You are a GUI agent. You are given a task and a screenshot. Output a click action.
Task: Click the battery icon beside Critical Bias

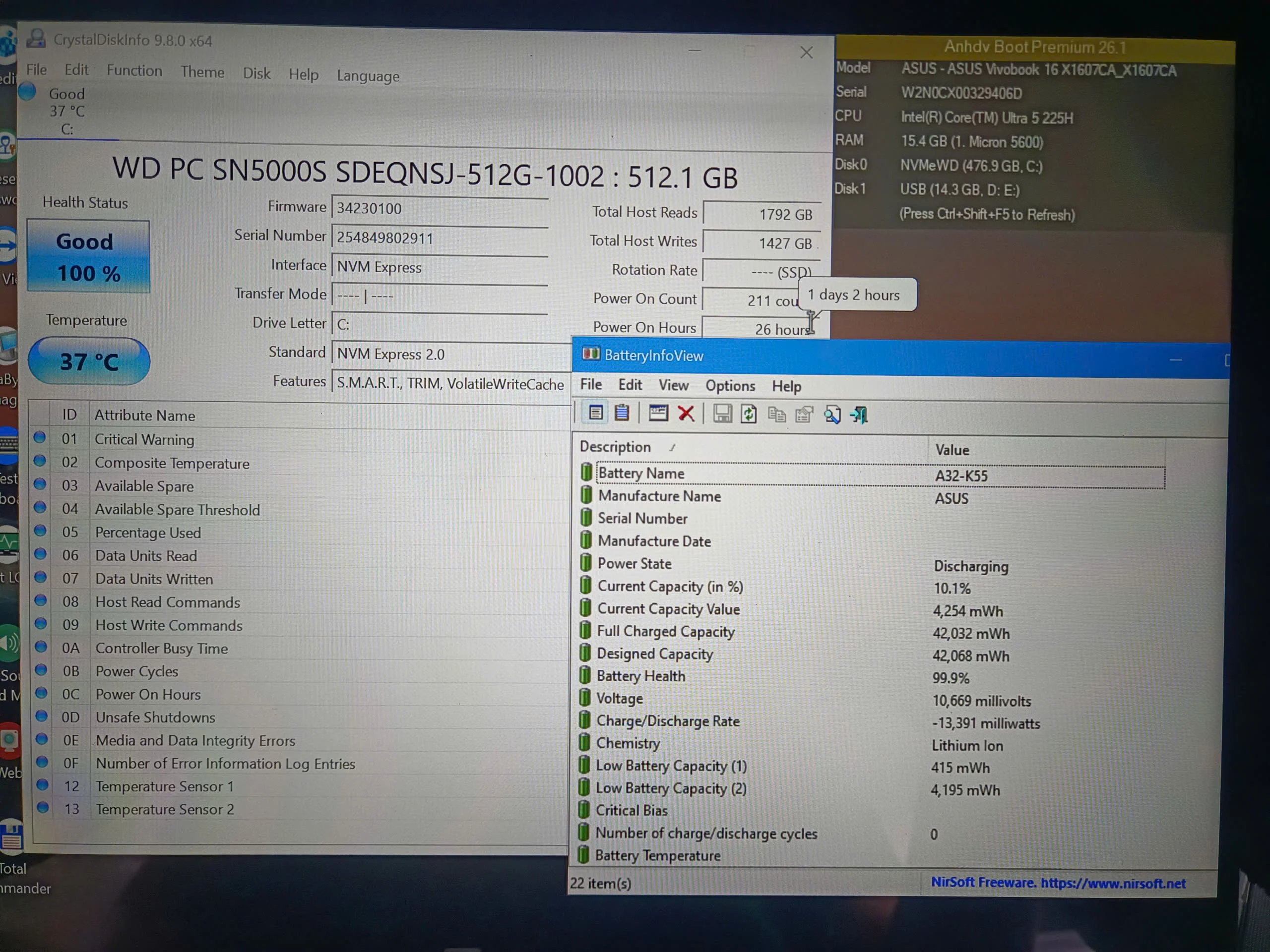(x=584, y=809)
